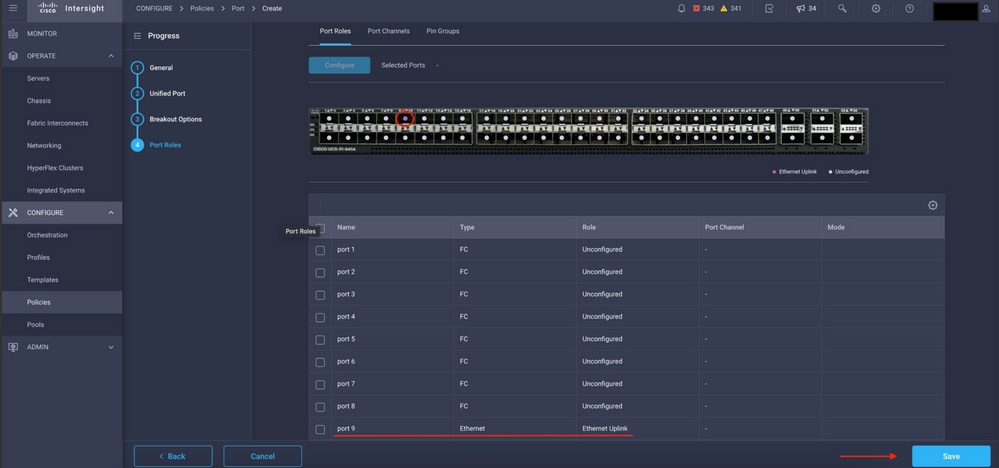The height and width of the screenshot is (468, 999).
Task: Click the Save button
Action: click(951, 456)
